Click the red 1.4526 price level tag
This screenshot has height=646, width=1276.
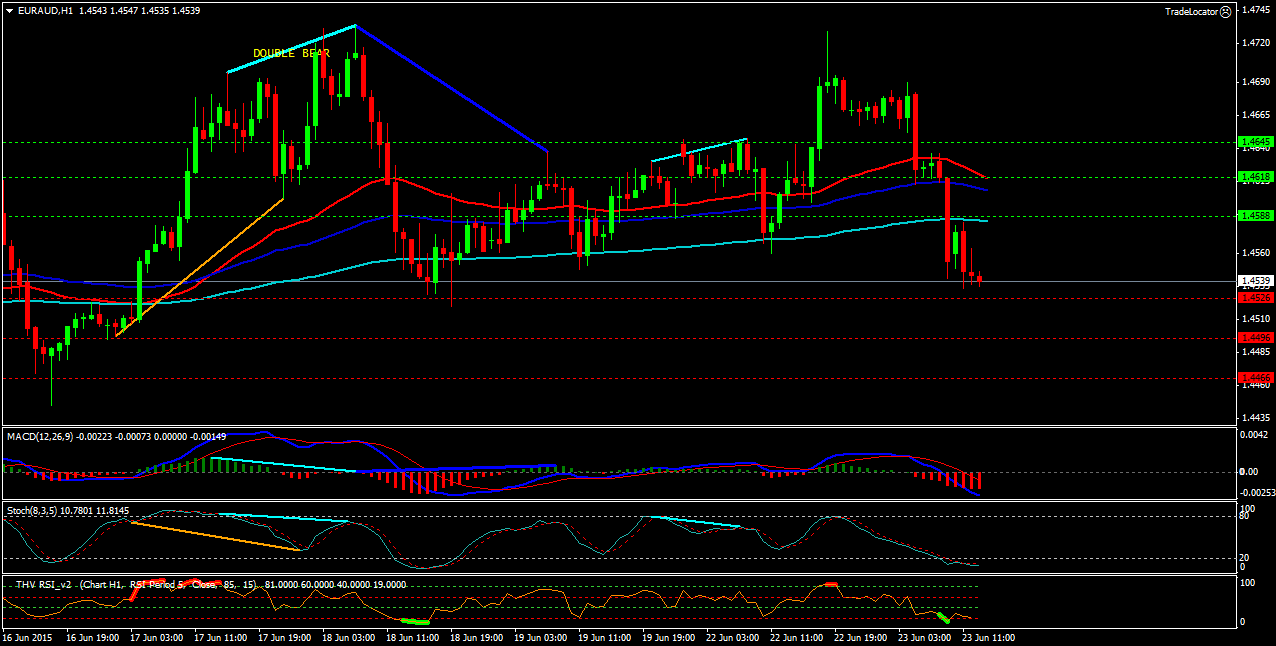1255,297
